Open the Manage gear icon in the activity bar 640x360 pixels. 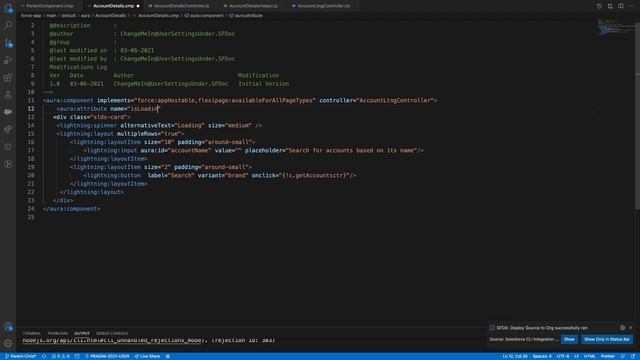coord(8,344)
